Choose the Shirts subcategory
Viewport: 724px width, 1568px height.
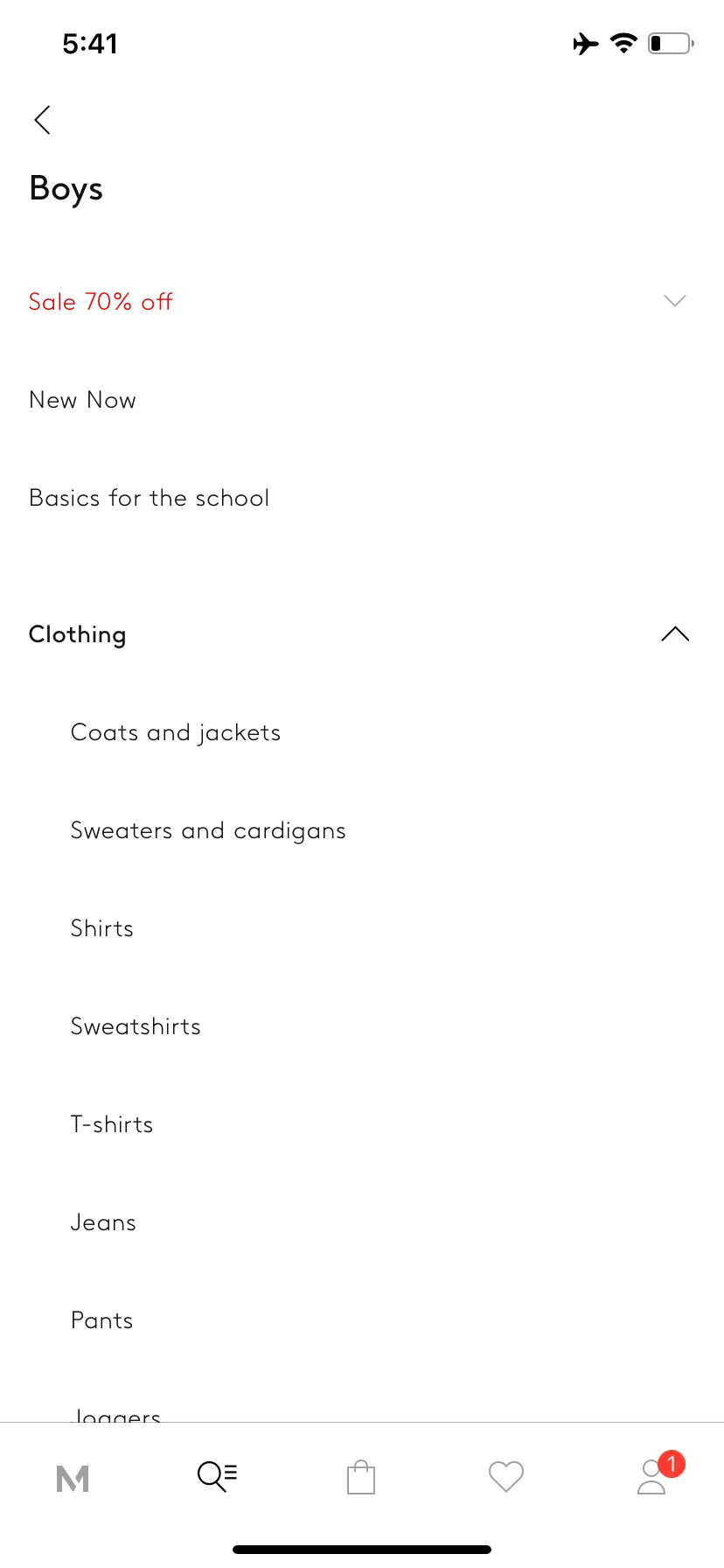point(102,928)
